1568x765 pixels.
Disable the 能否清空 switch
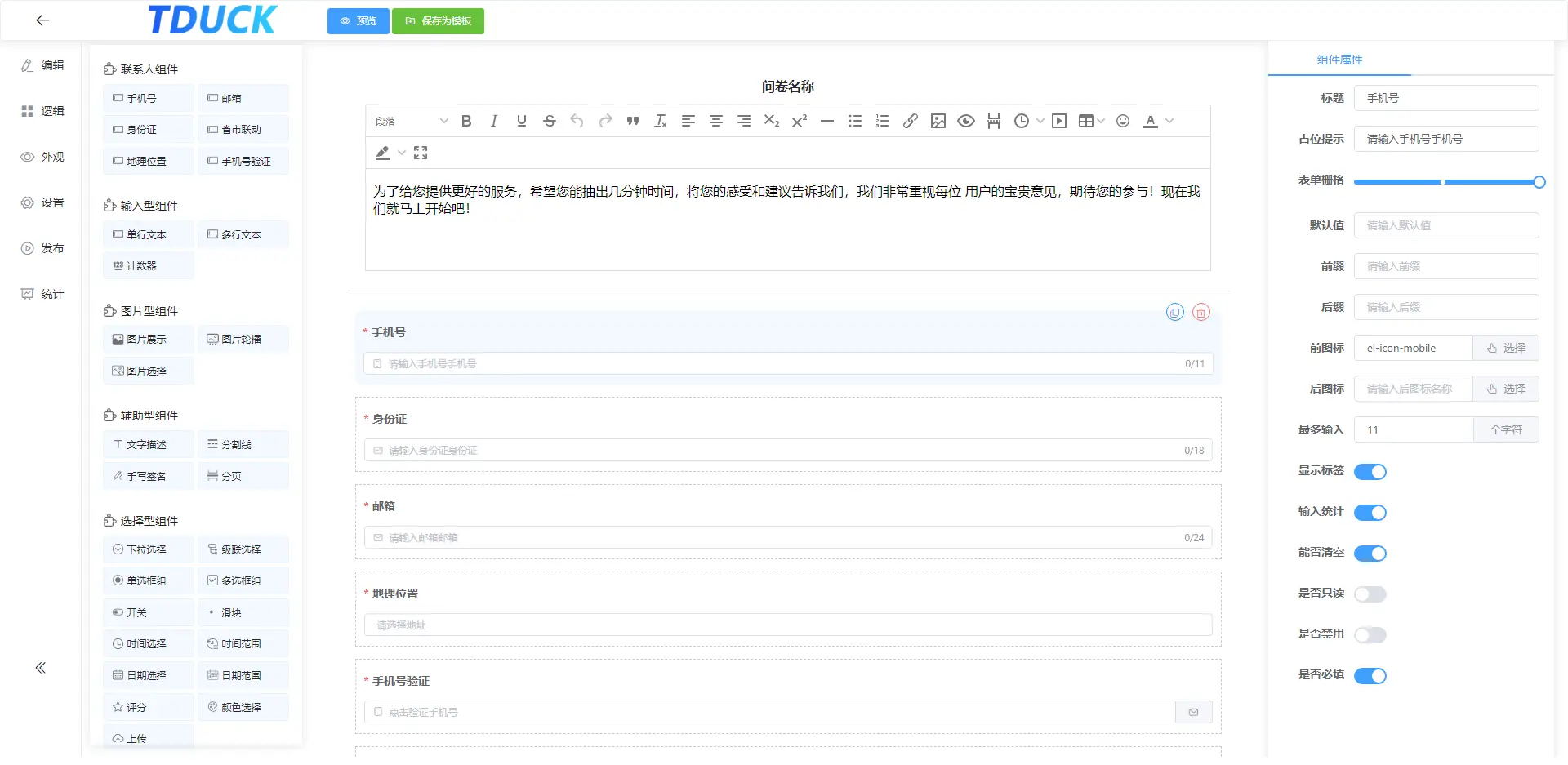(x=1370, y=554)
